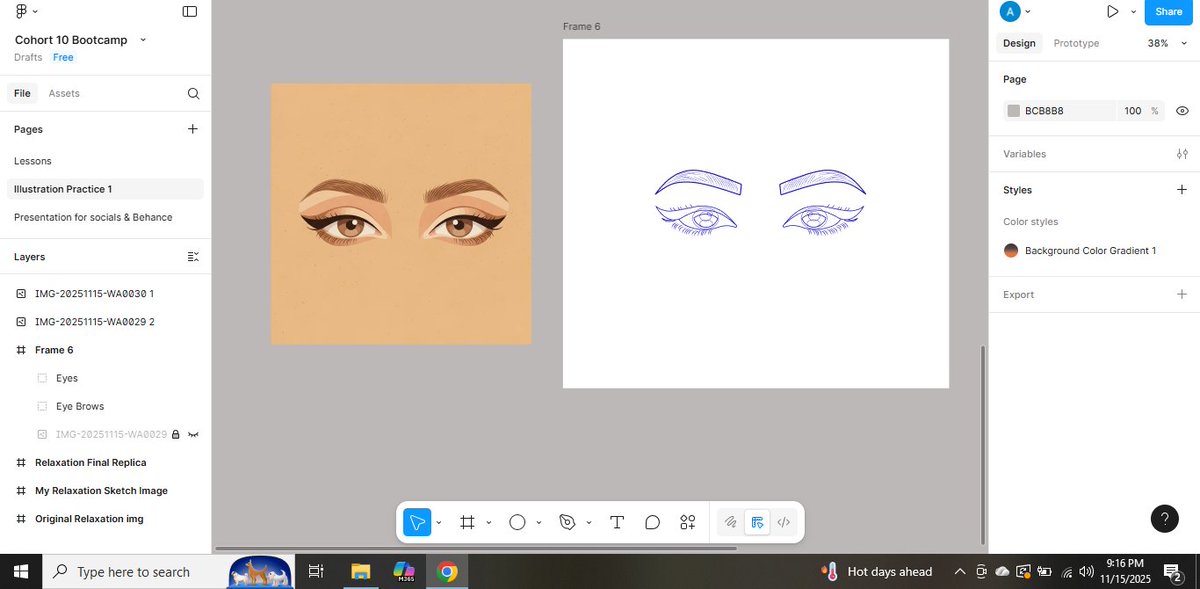1200x589 pixels.
Task: Open the Cohort 10 Bootcamp dropdown
Action: 143,40
